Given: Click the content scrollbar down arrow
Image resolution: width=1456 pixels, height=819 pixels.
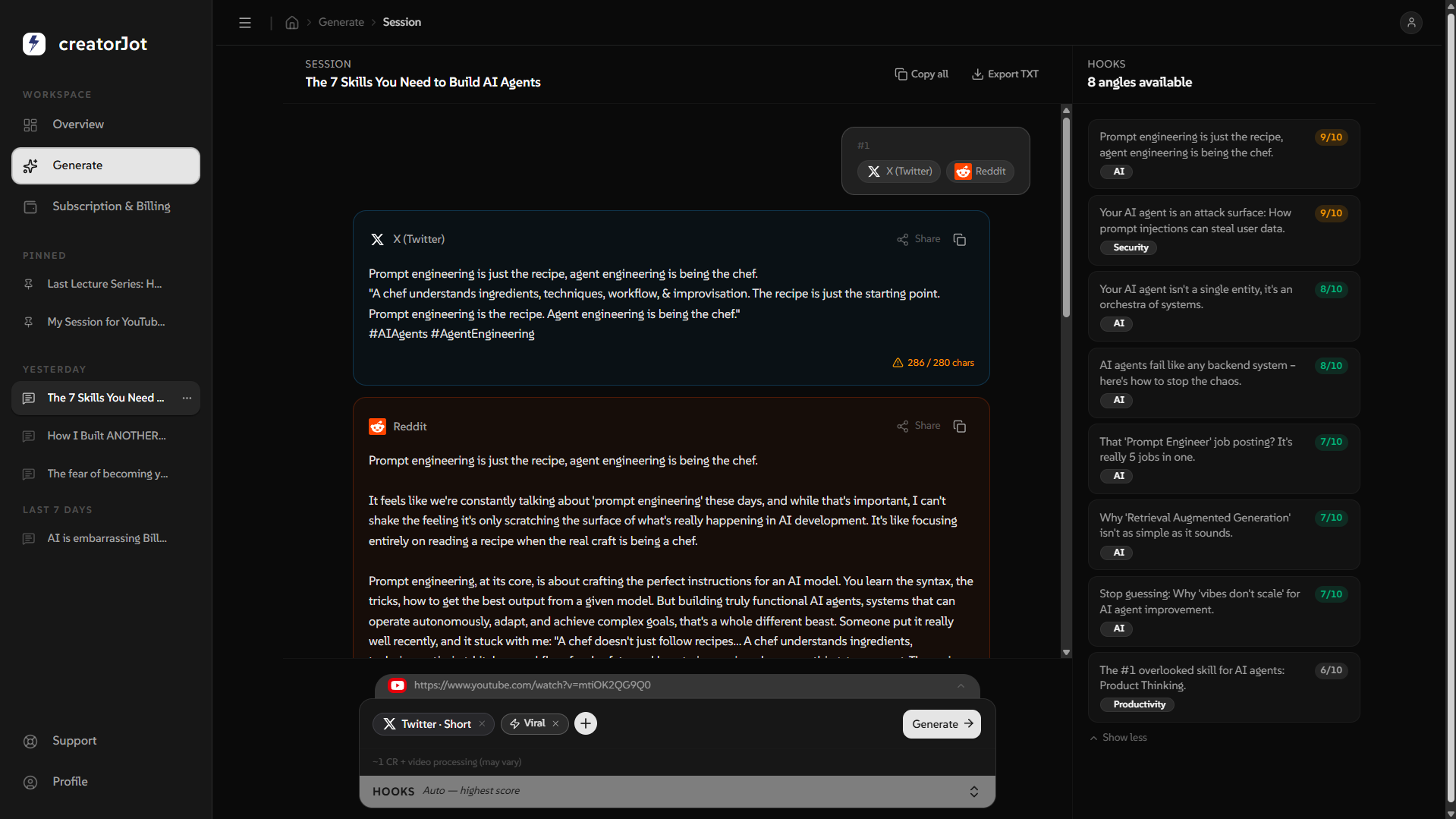Looking at the screenshot, I should (1066, 653).
